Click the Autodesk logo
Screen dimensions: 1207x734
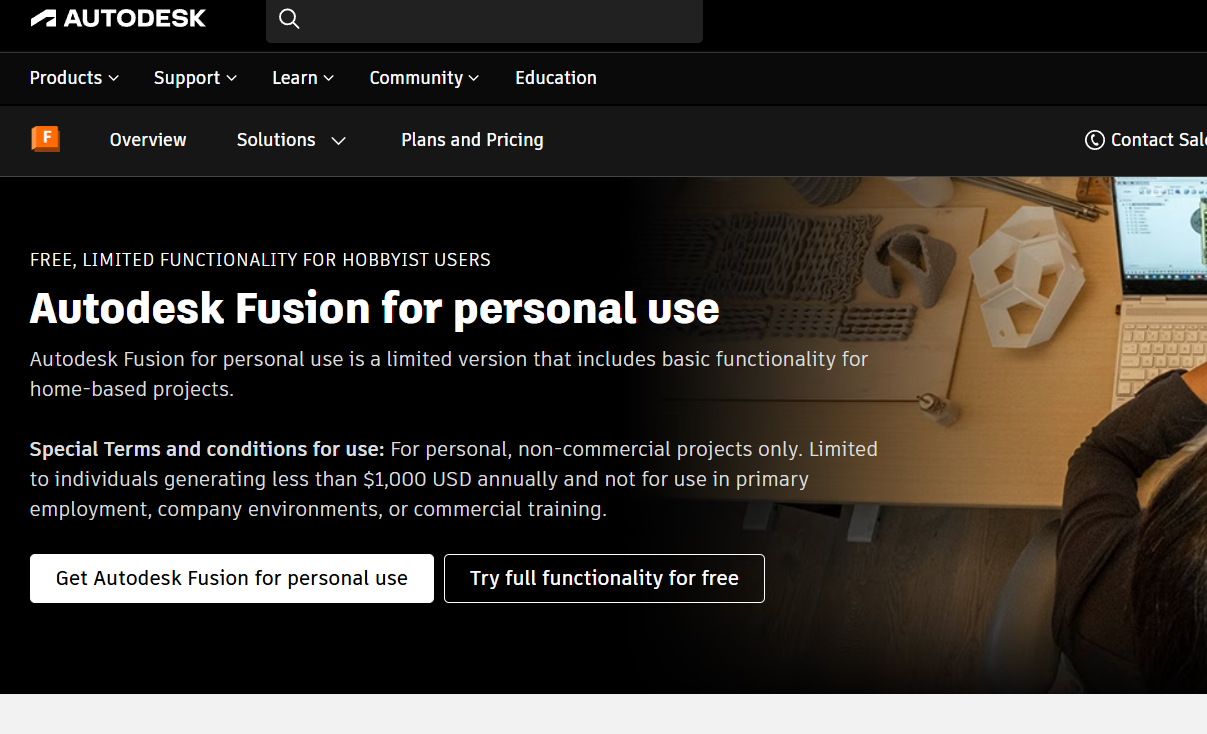118,18
